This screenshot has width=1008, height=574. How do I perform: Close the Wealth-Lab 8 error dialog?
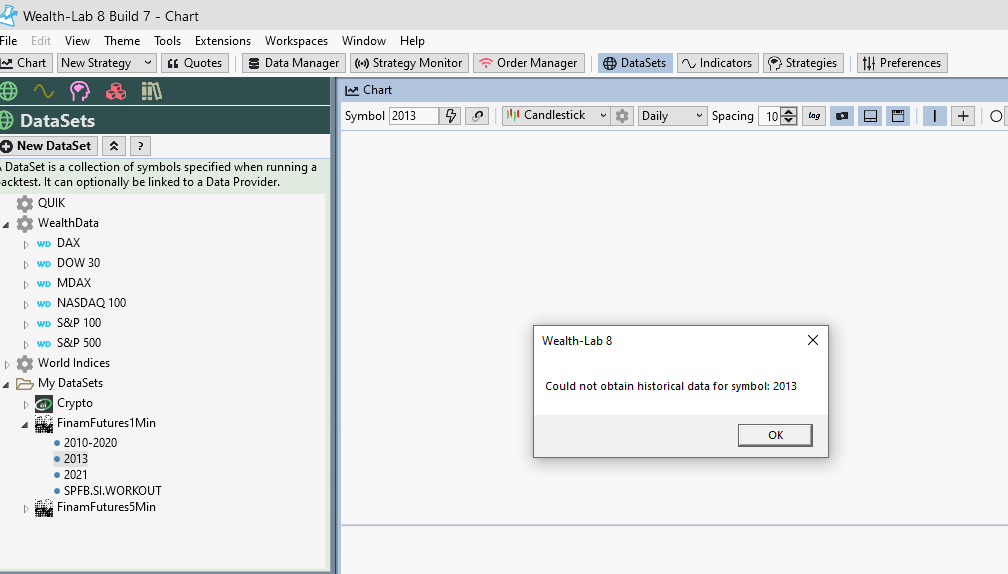pos(813,340)
